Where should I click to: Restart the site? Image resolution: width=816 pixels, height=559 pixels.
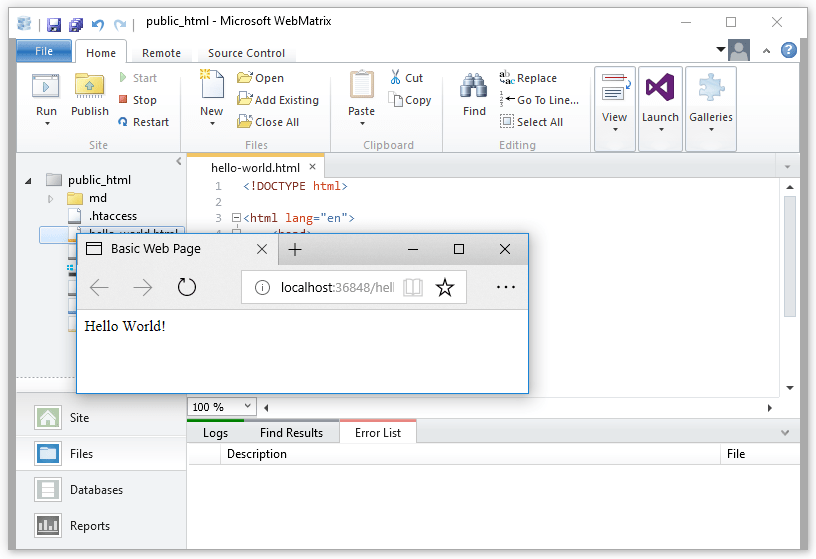pyautogui.click(x=144, y=122)
